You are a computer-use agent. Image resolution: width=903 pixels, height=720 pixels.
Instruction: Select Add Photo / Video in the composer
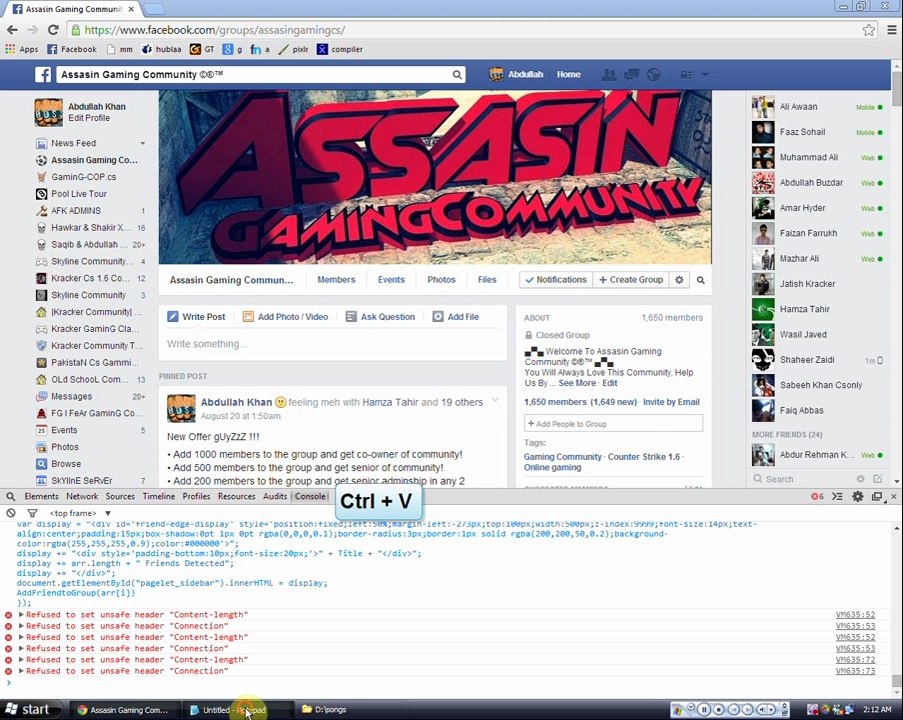286,317
